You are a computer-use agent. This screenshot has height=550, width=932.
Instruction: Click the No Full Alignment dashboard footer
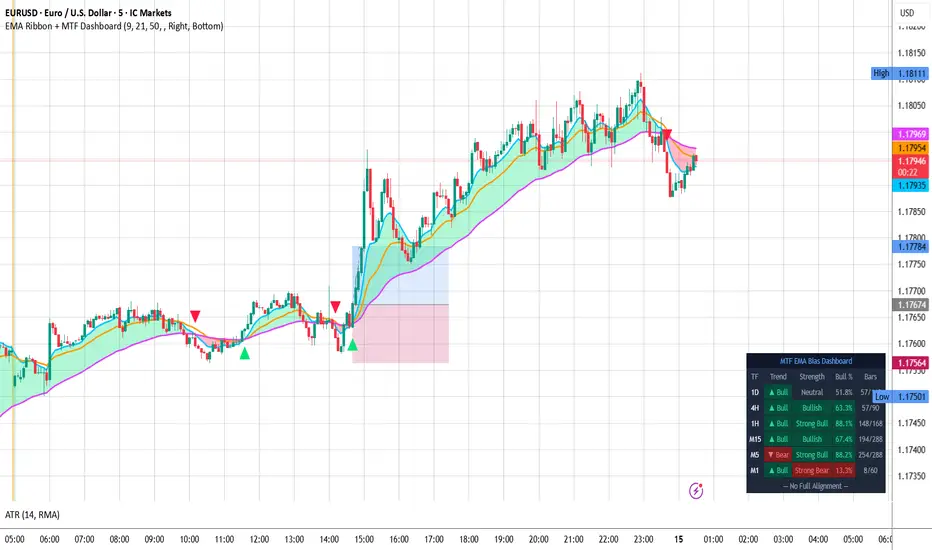[816, 486]
